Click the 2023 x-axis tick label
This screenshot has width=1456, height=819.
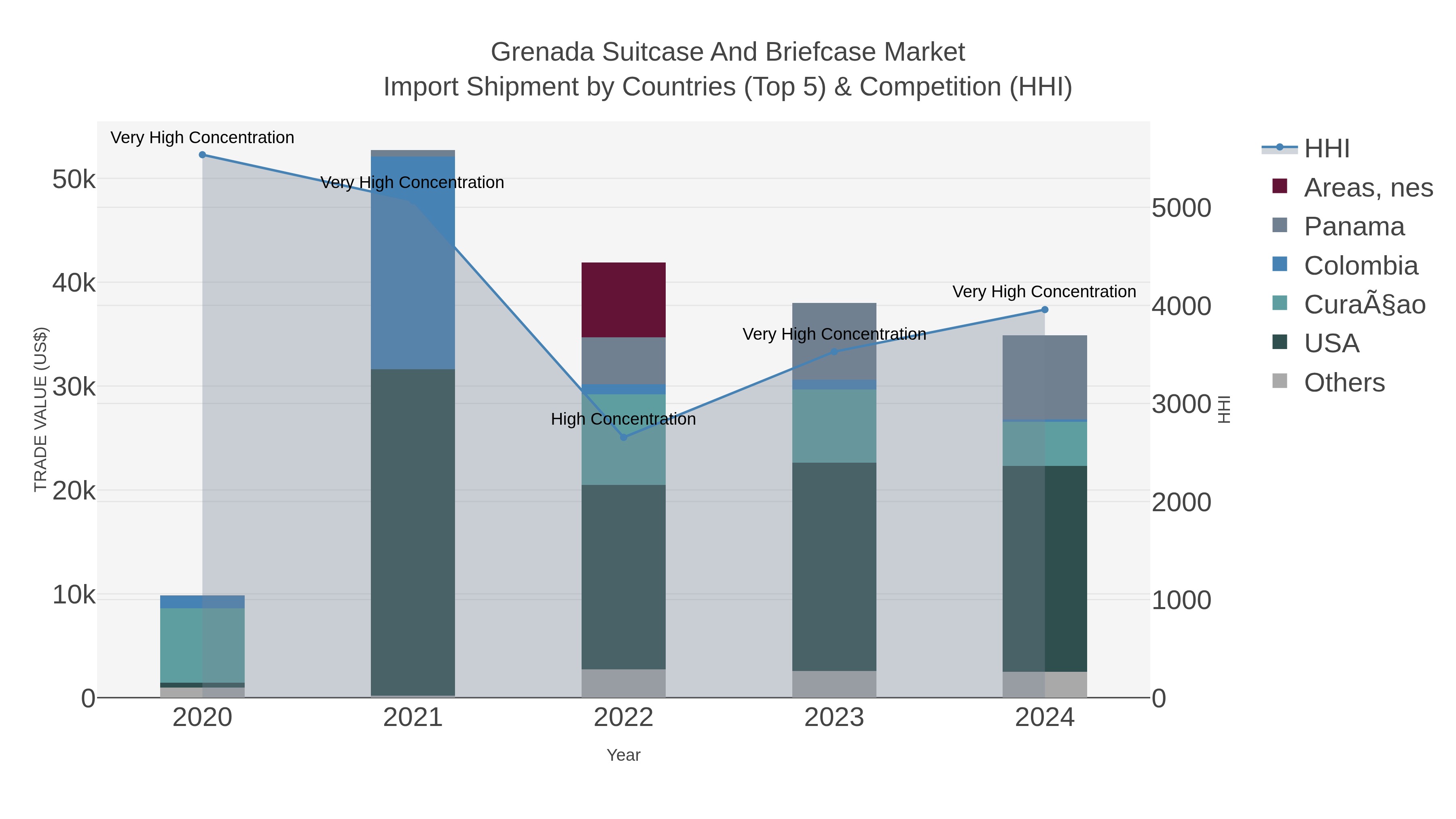pos(834,718)
